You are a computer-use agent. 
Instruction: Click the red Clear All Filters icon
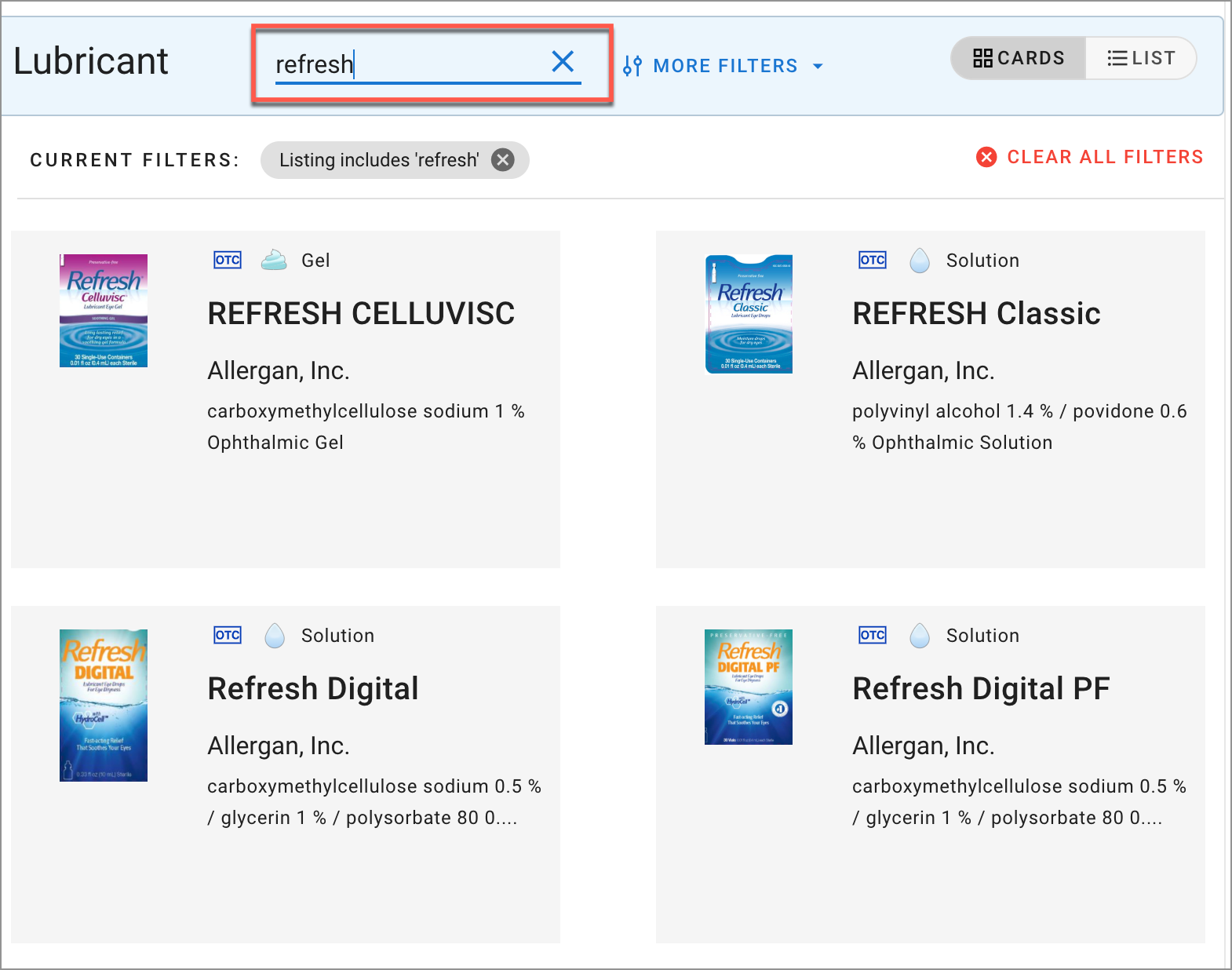coord(986,157)
